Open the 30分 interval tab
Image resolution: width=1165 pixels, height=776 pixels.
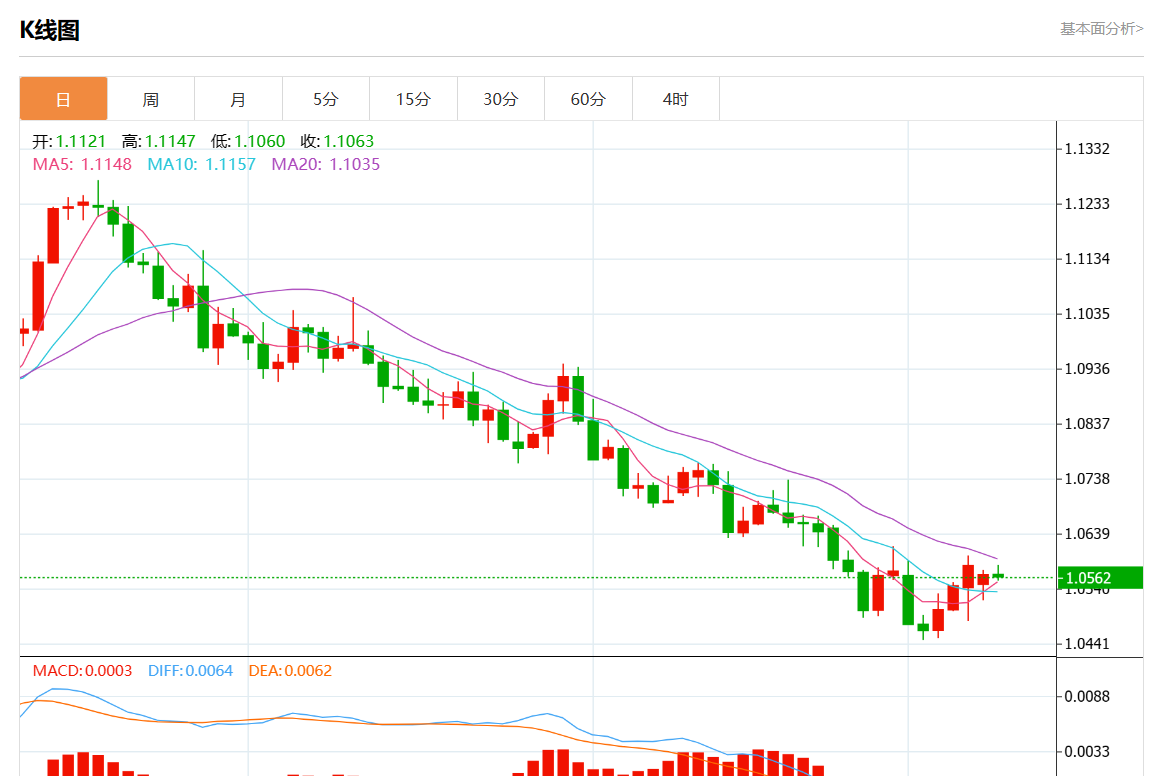click(x=501, y=99)
